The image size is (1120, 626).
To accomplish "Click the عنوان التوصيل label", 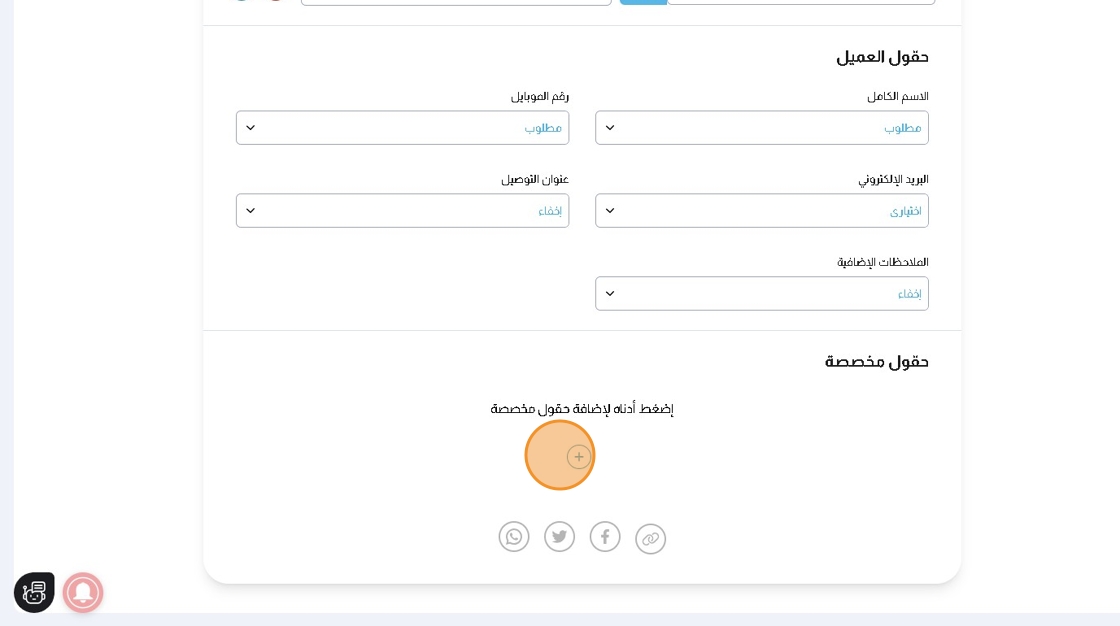I will pyautogui.click(x=535, y=179).
